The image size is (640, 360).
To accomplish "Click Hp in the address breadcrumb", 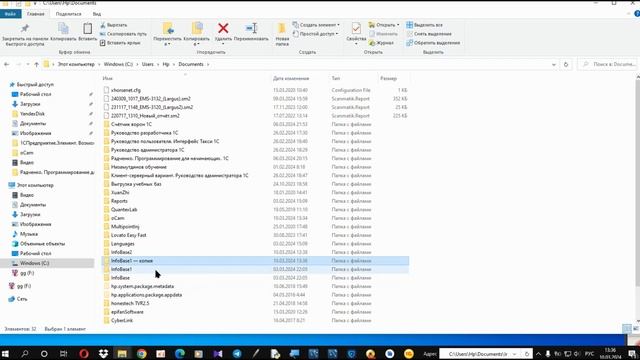I will point(166,64).
